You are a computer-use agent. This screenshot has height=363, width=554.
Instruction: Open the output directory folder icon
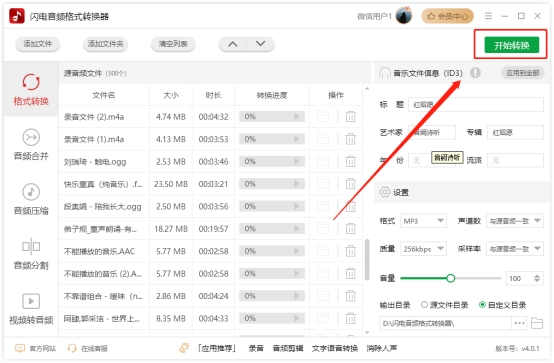[x=537, y=323]
